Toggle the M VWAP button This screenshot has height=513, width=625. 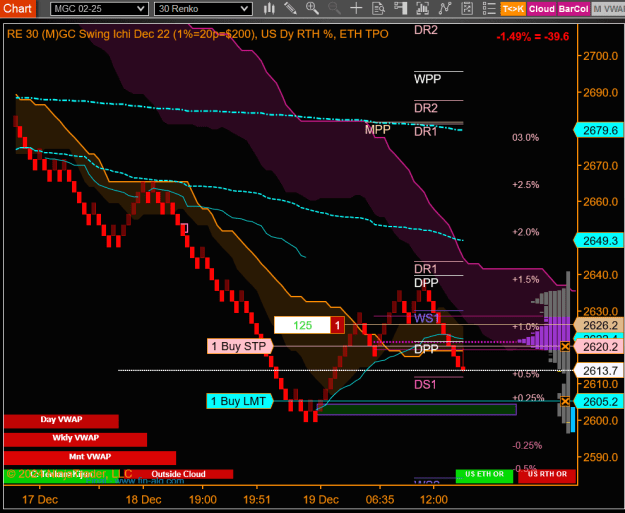point(608,9)
